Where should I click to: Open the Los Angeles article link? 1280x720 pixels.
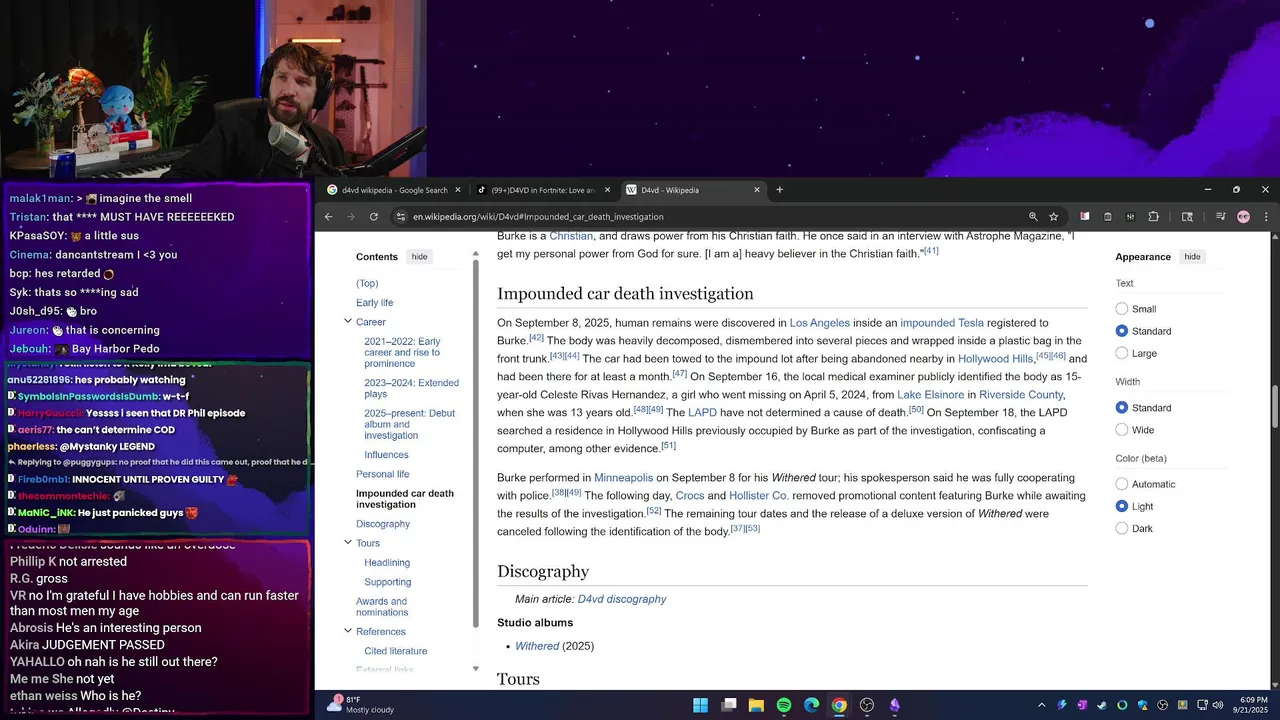[820, 323]
